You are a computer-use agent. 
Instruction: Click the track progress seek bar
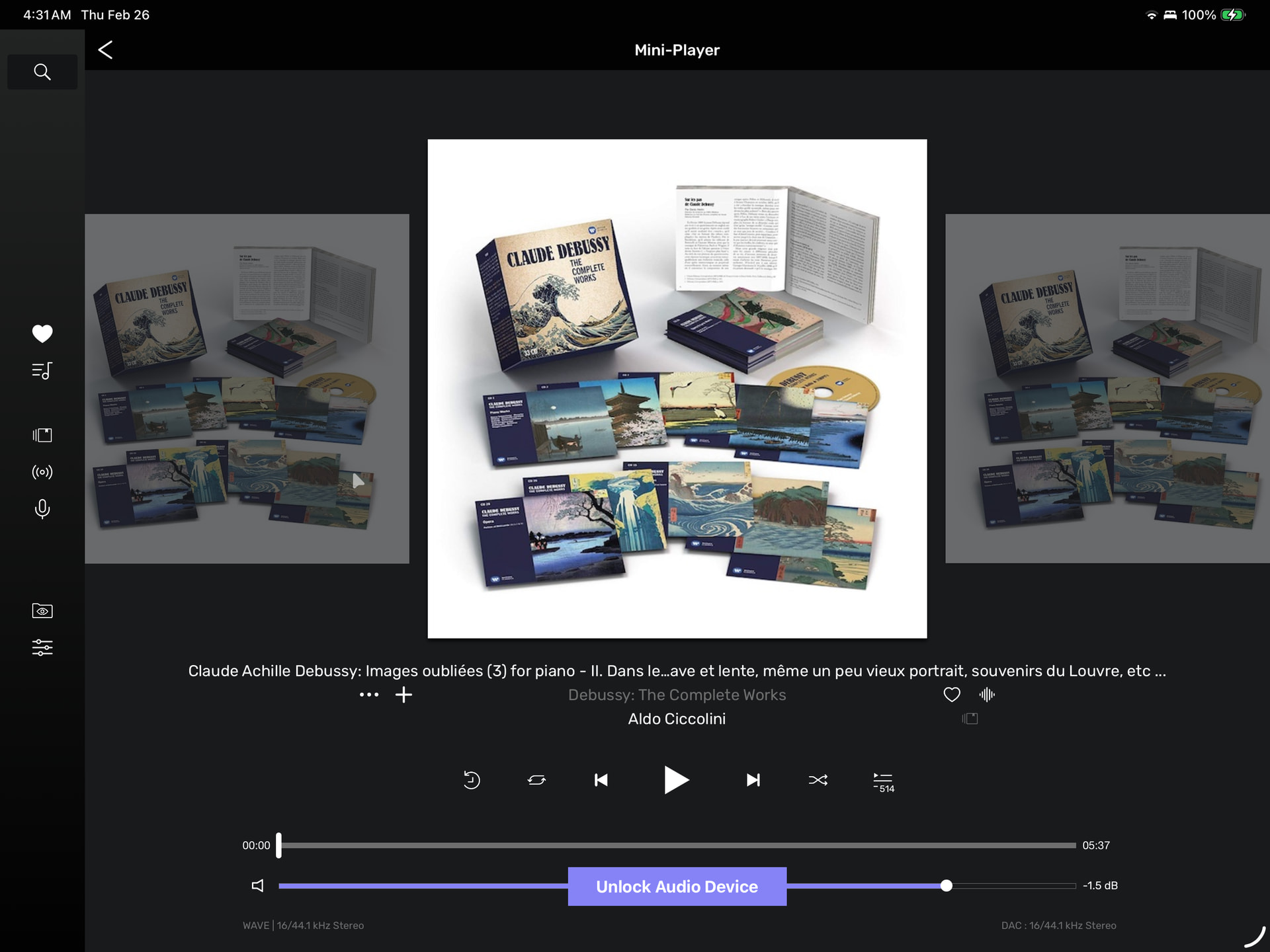pos(677,846)
